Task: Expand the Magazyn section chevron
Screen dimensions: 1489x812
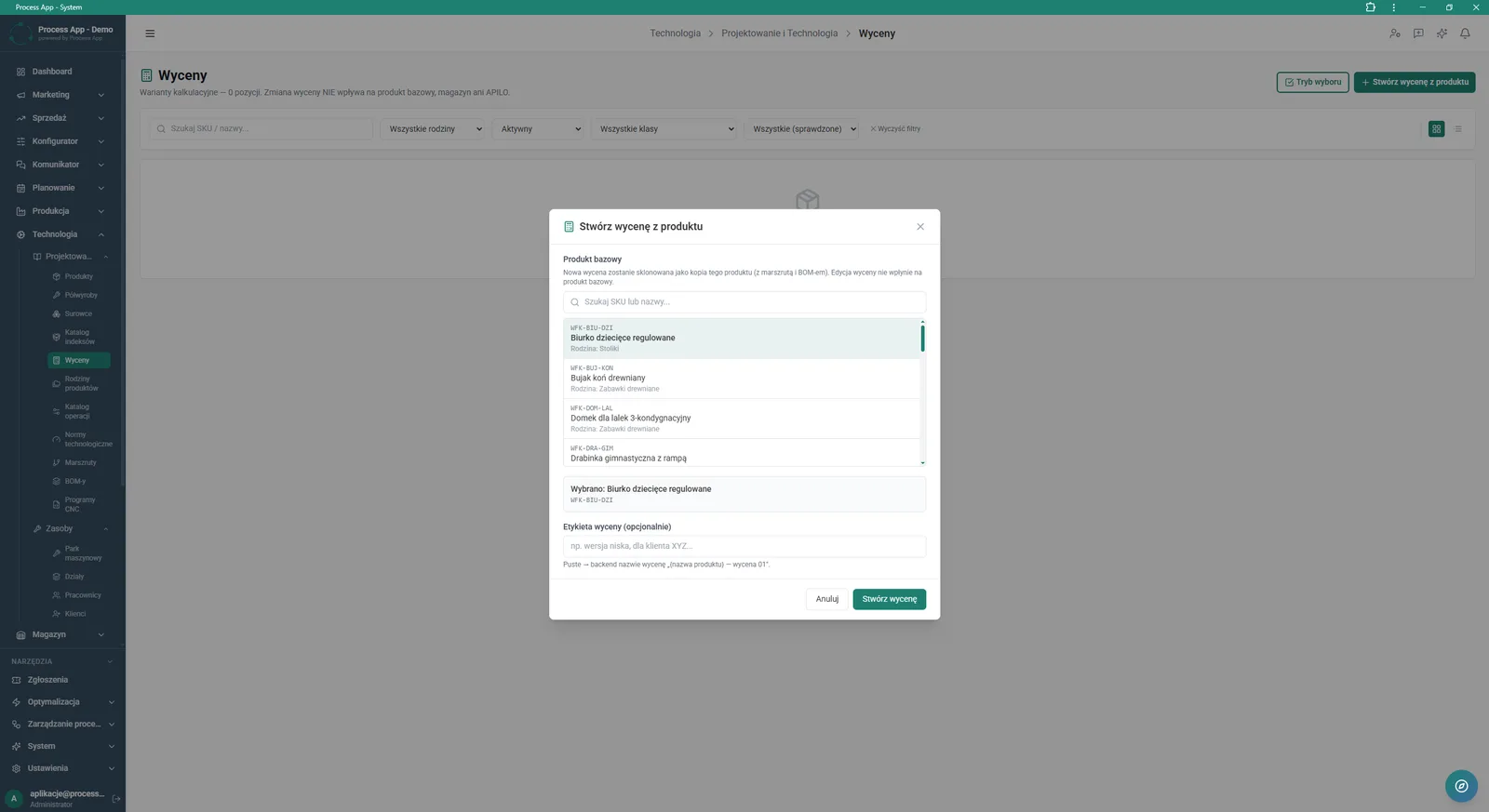Action: tap(101, 634)
